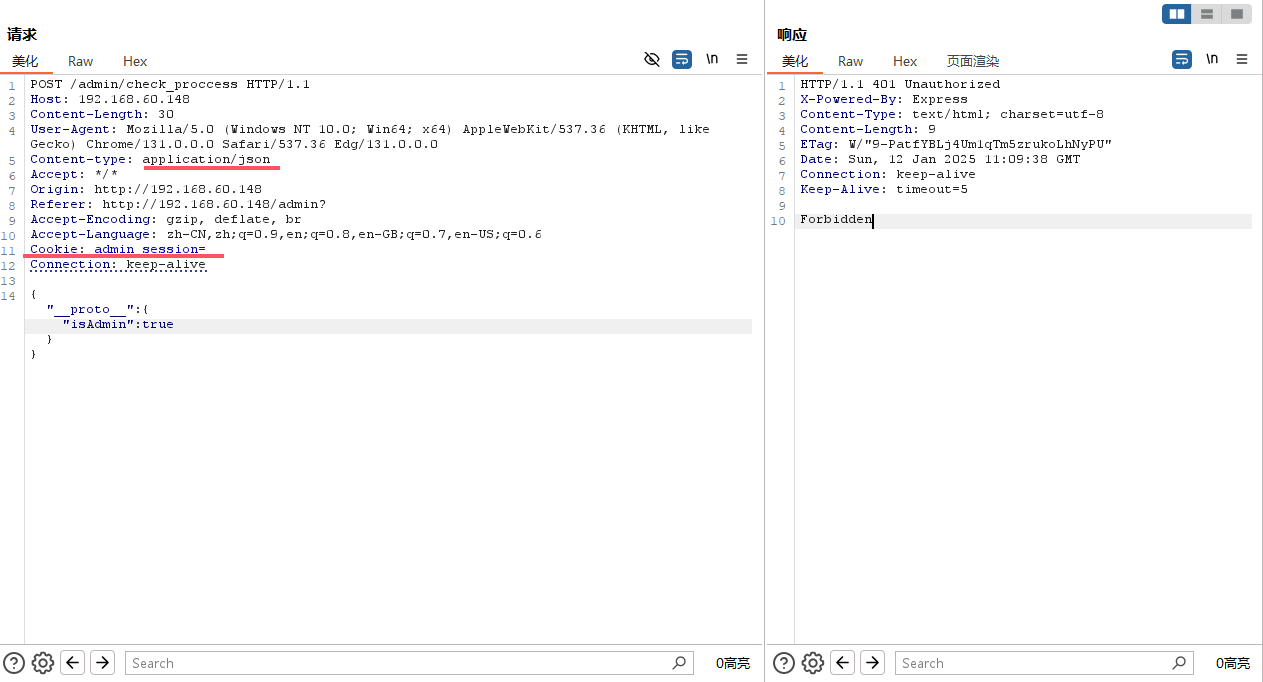Switch to 页面渲染 tab in response
Screen dimensions: 1263x682
(973, 62)
